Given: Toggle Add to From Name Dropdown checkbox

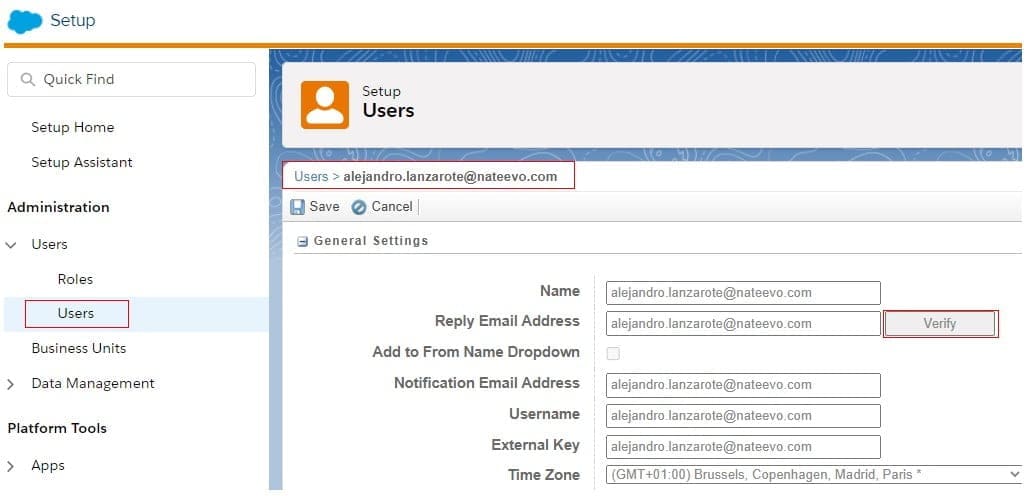Looking at the screenshot, I should click(613, 353).
